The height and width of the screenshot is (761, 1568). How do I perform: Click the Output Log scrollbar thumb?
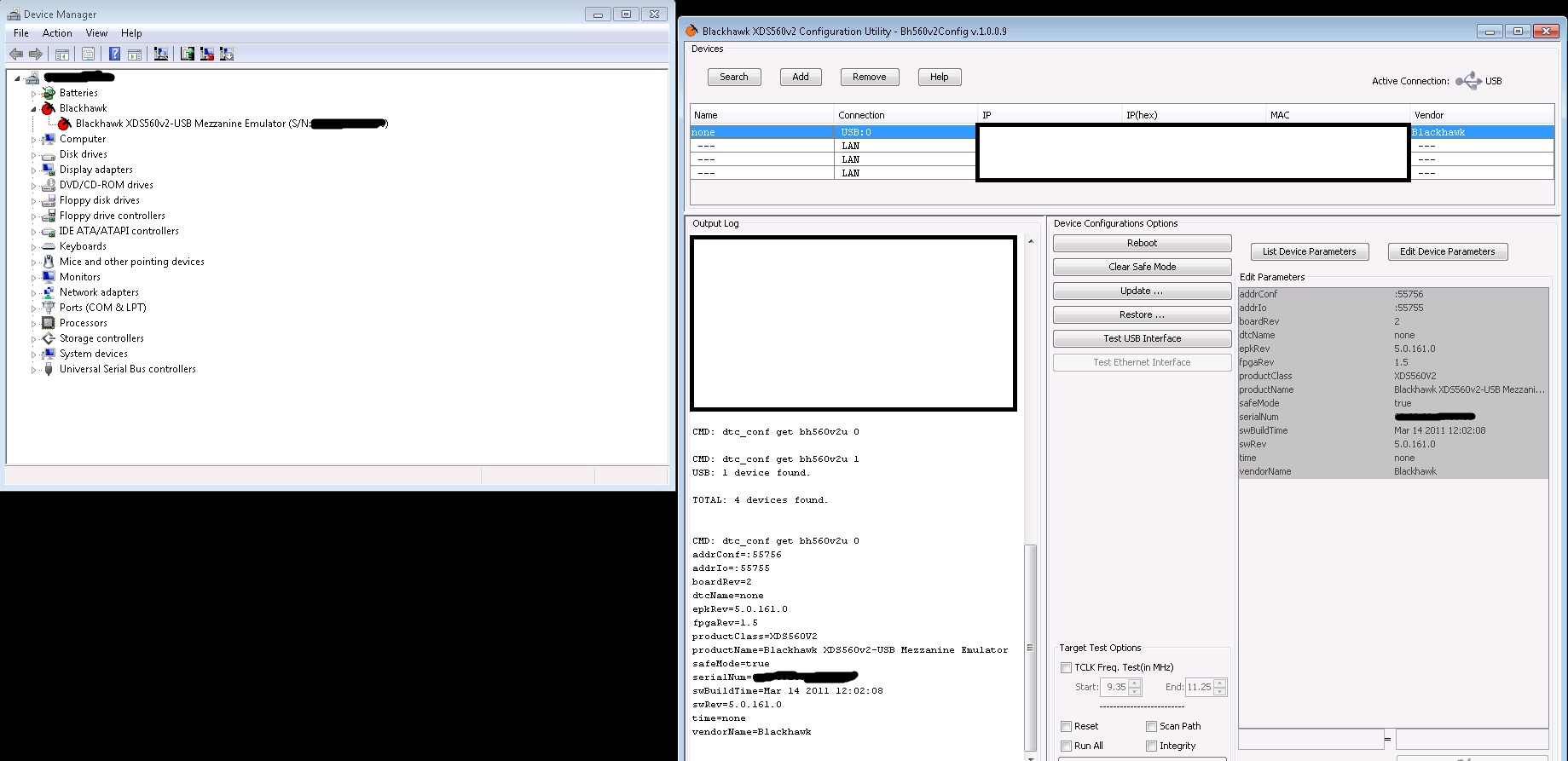(1030, 648)
